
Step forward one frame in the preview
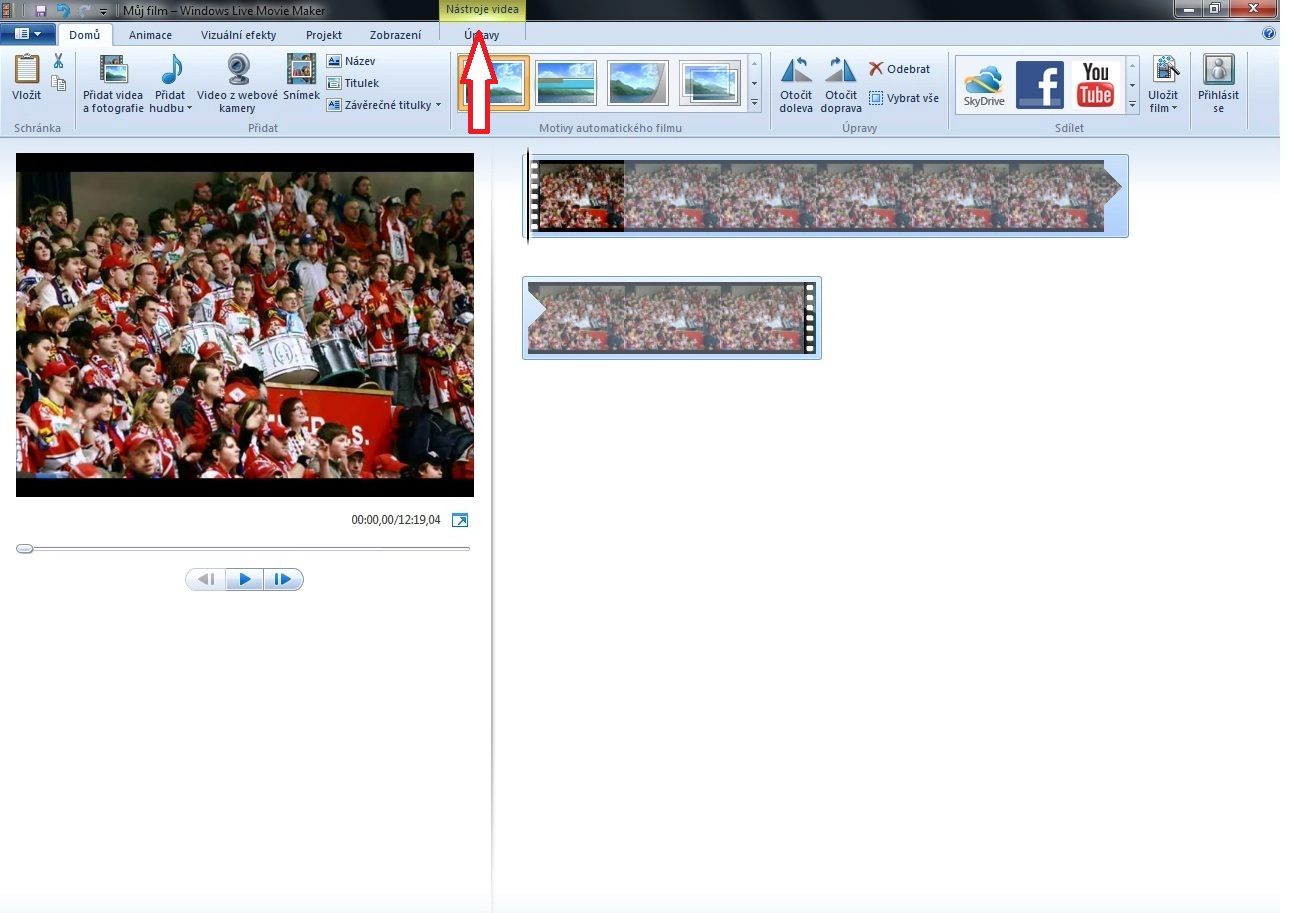283,579
